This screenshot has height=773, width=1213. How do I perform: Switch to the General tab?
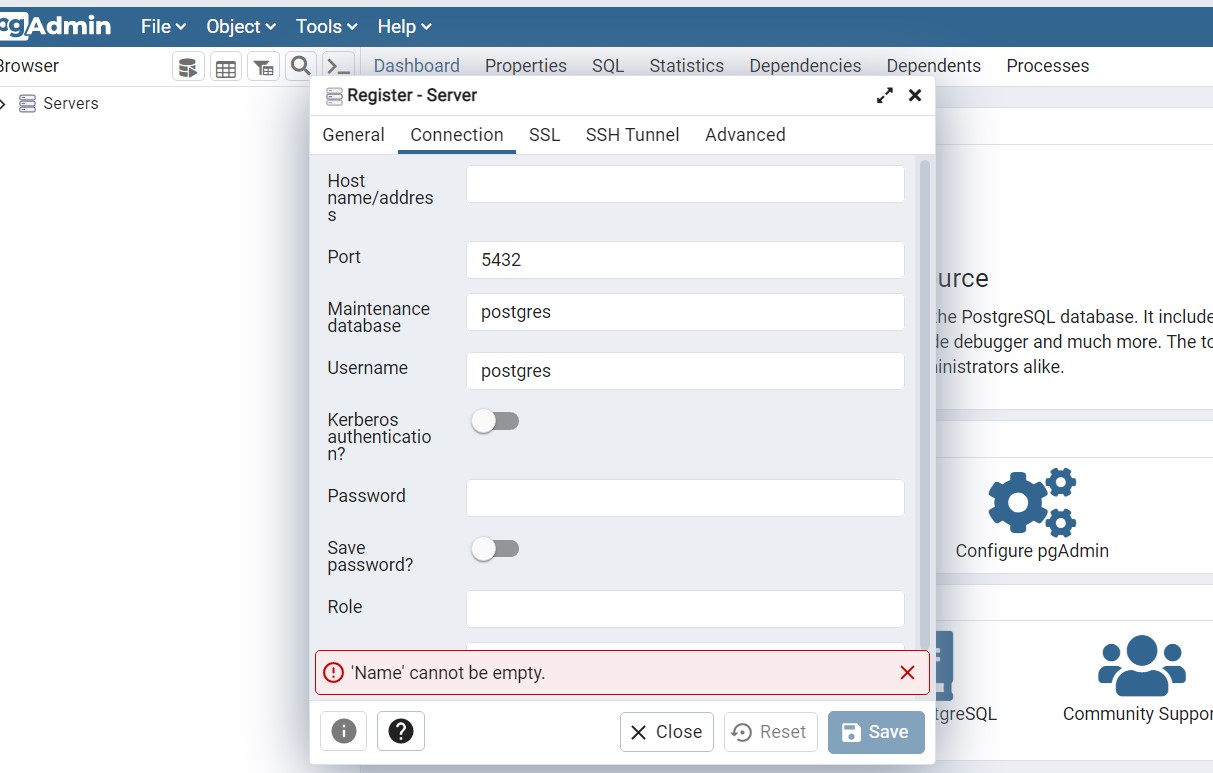353,135
